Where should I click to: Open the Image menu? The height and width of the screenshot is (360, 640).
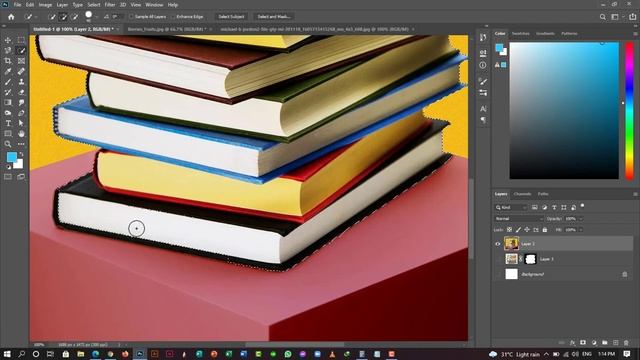tap(45, 5)
